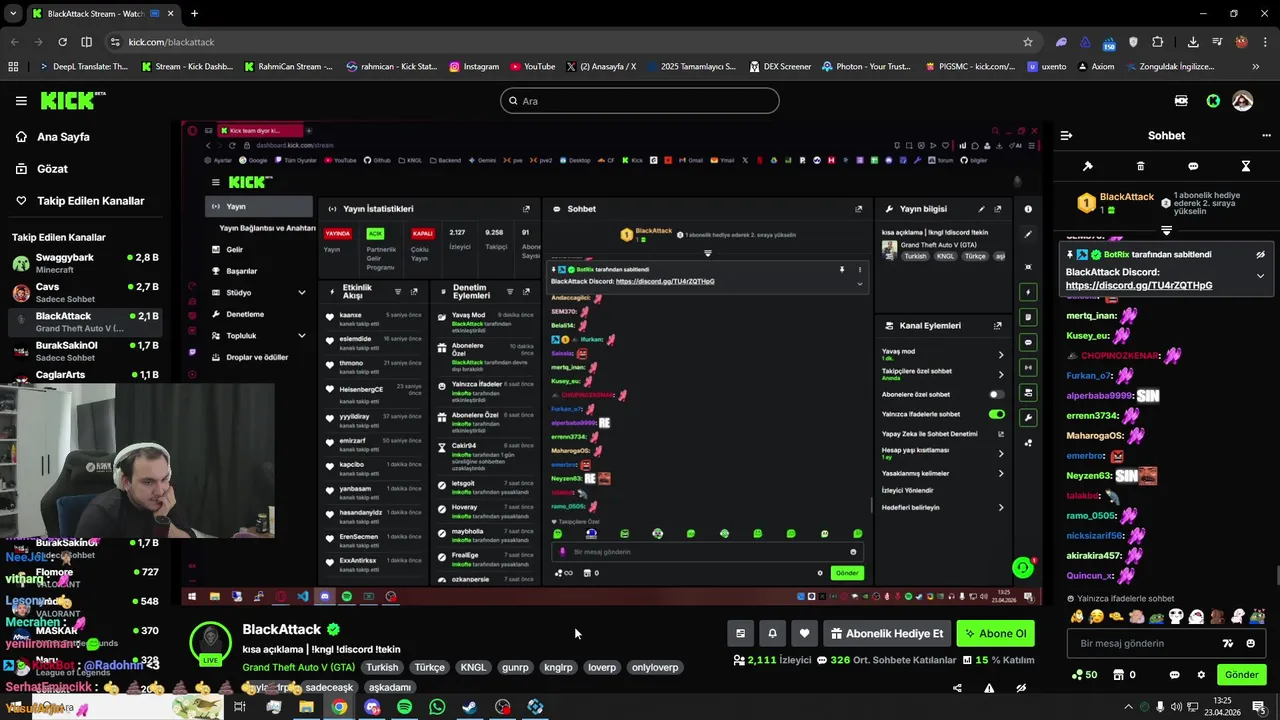Click the share icon below stream stats
The image size is (1280, 720).
pyautogui.click(x=957, y=688)
